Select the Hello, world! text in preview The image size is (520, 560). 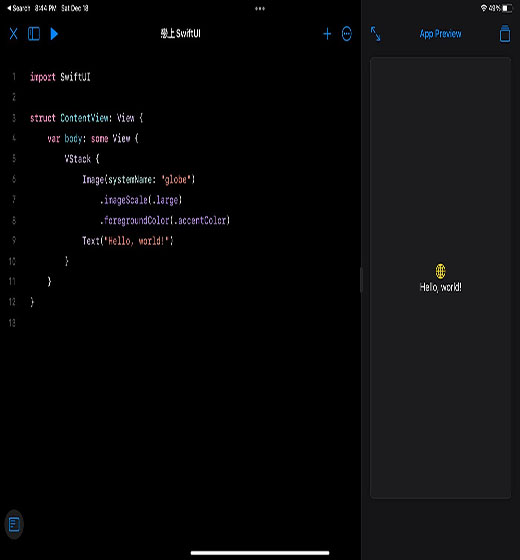[440, 287]
